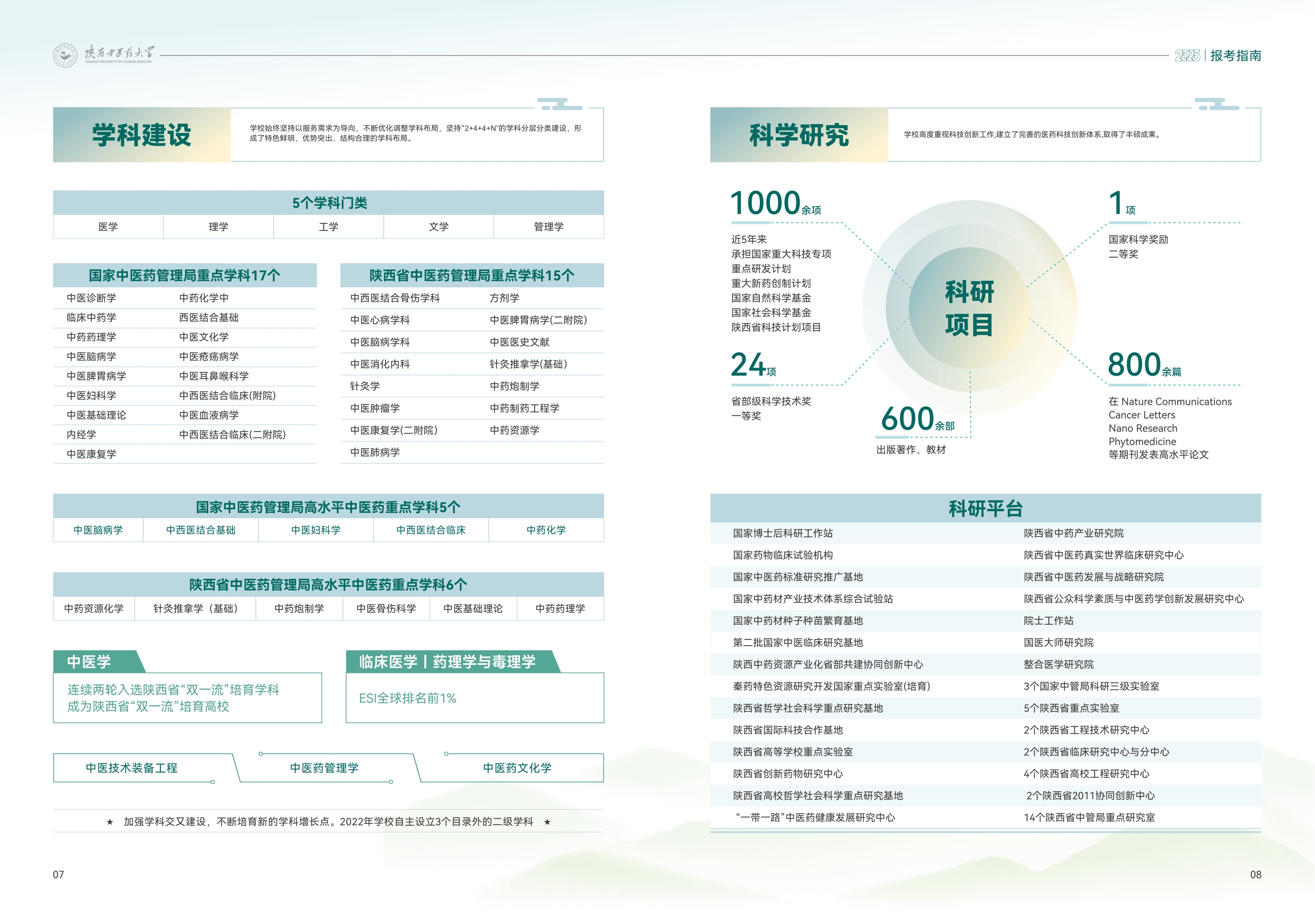Click the 科研项目 center circle

pos(969,308)
